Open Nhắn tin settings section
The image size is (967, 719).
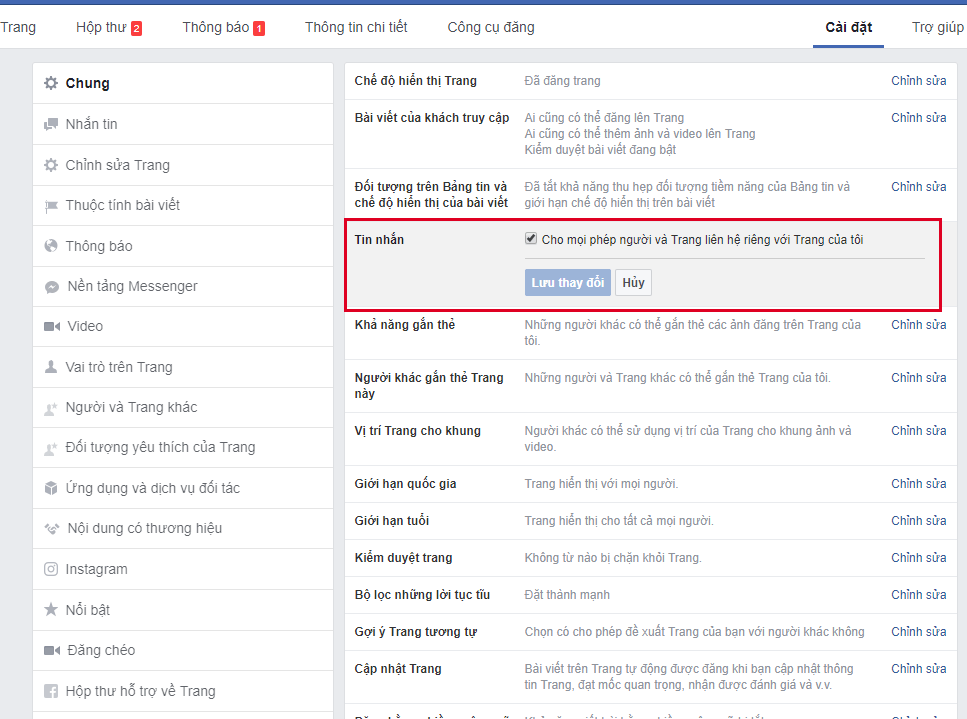pyautogui.click(x=183, y=125)
